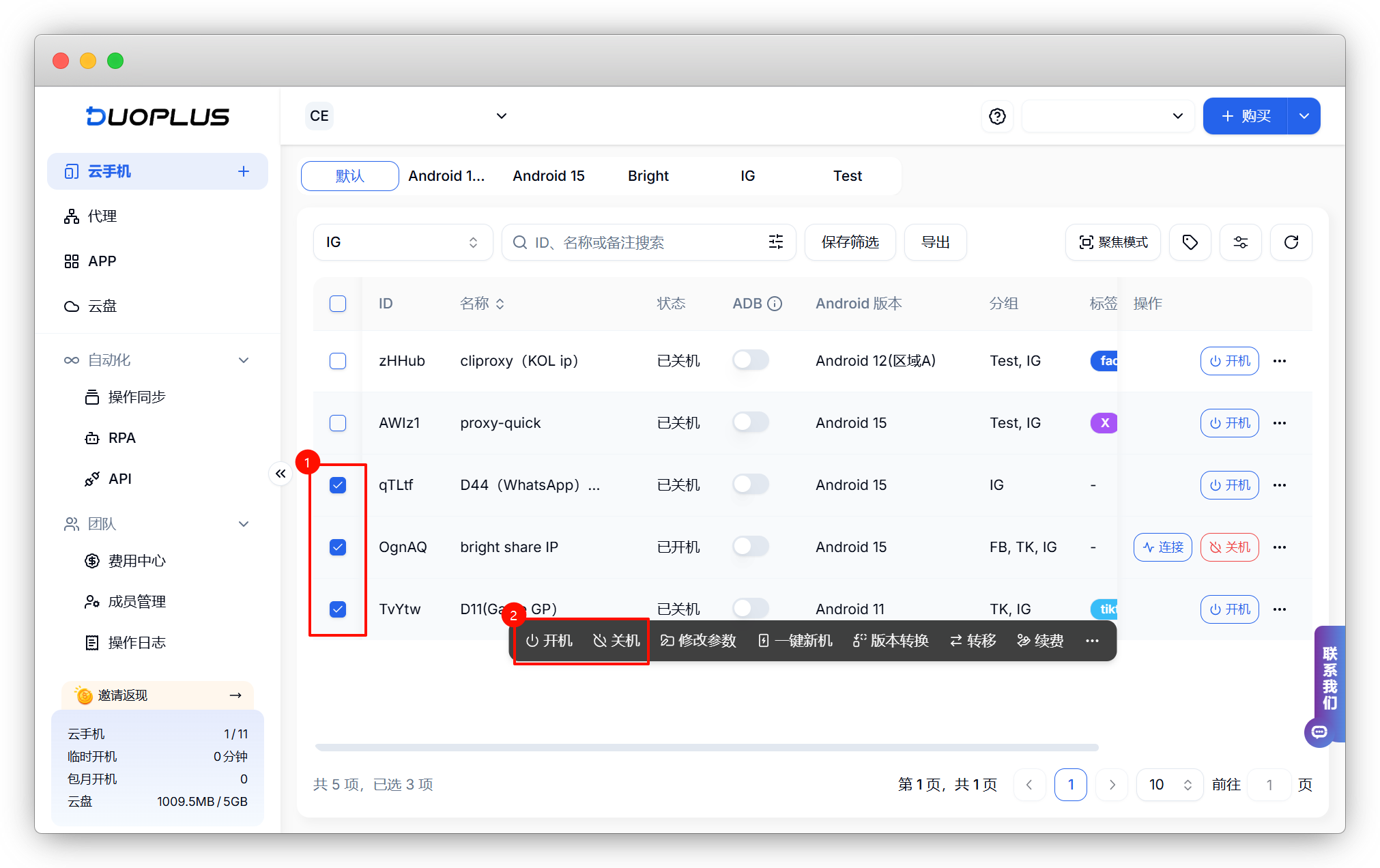Click the 保存筛选 button
1380x868 pixels.
pos(850,242)
